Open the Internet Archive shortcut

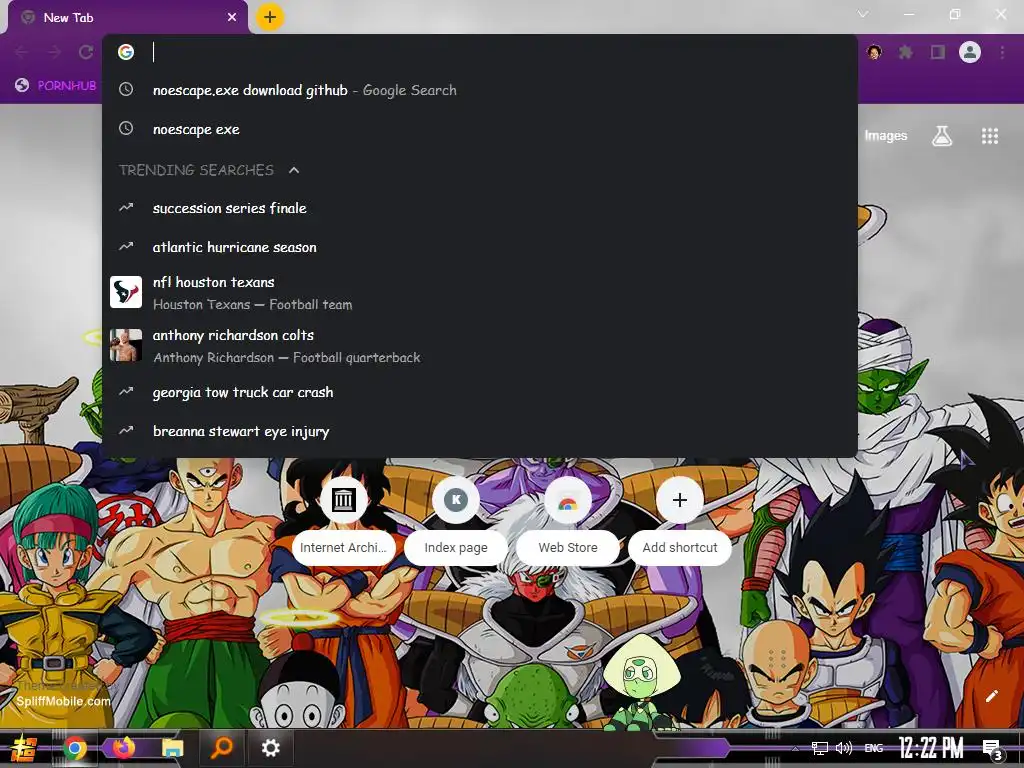344,519
